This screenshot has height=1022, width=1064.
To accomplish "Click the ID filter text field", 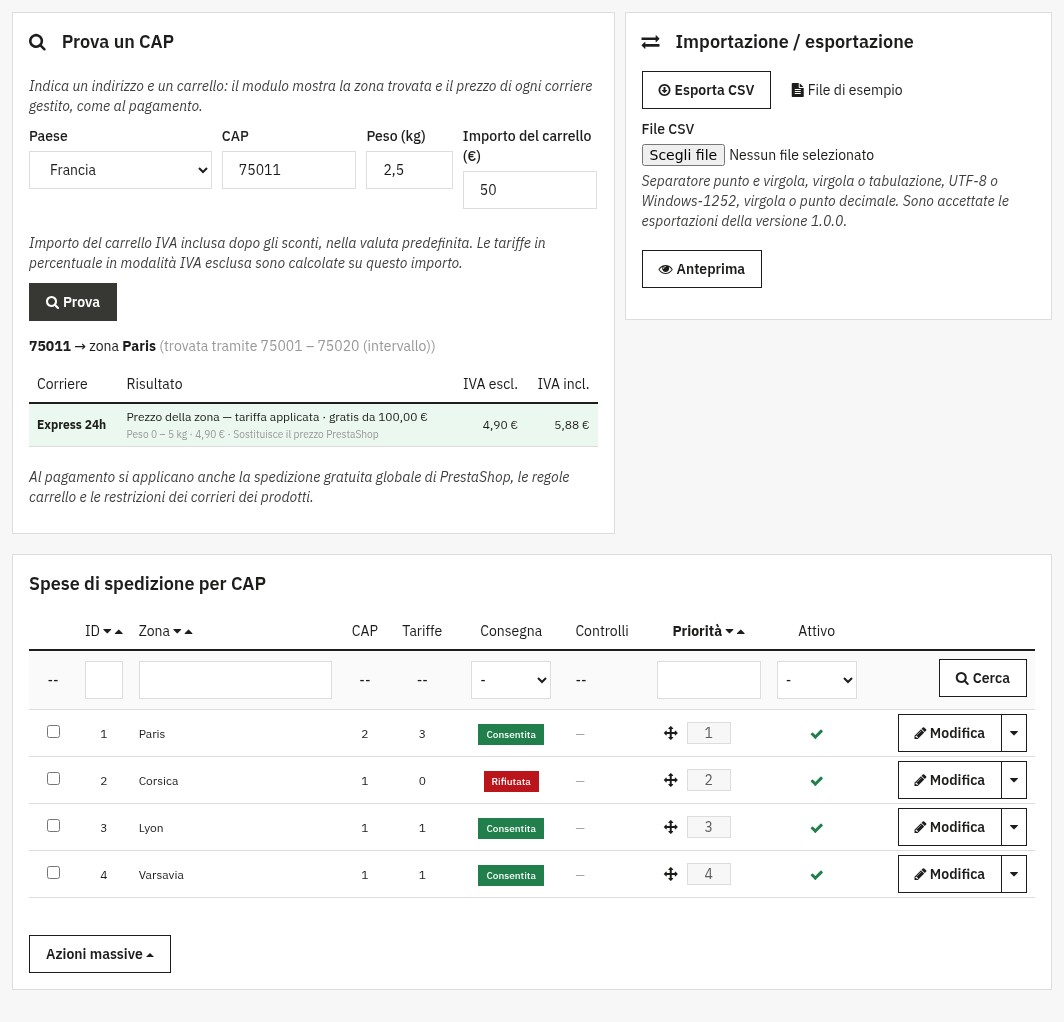I will (104, 680).
